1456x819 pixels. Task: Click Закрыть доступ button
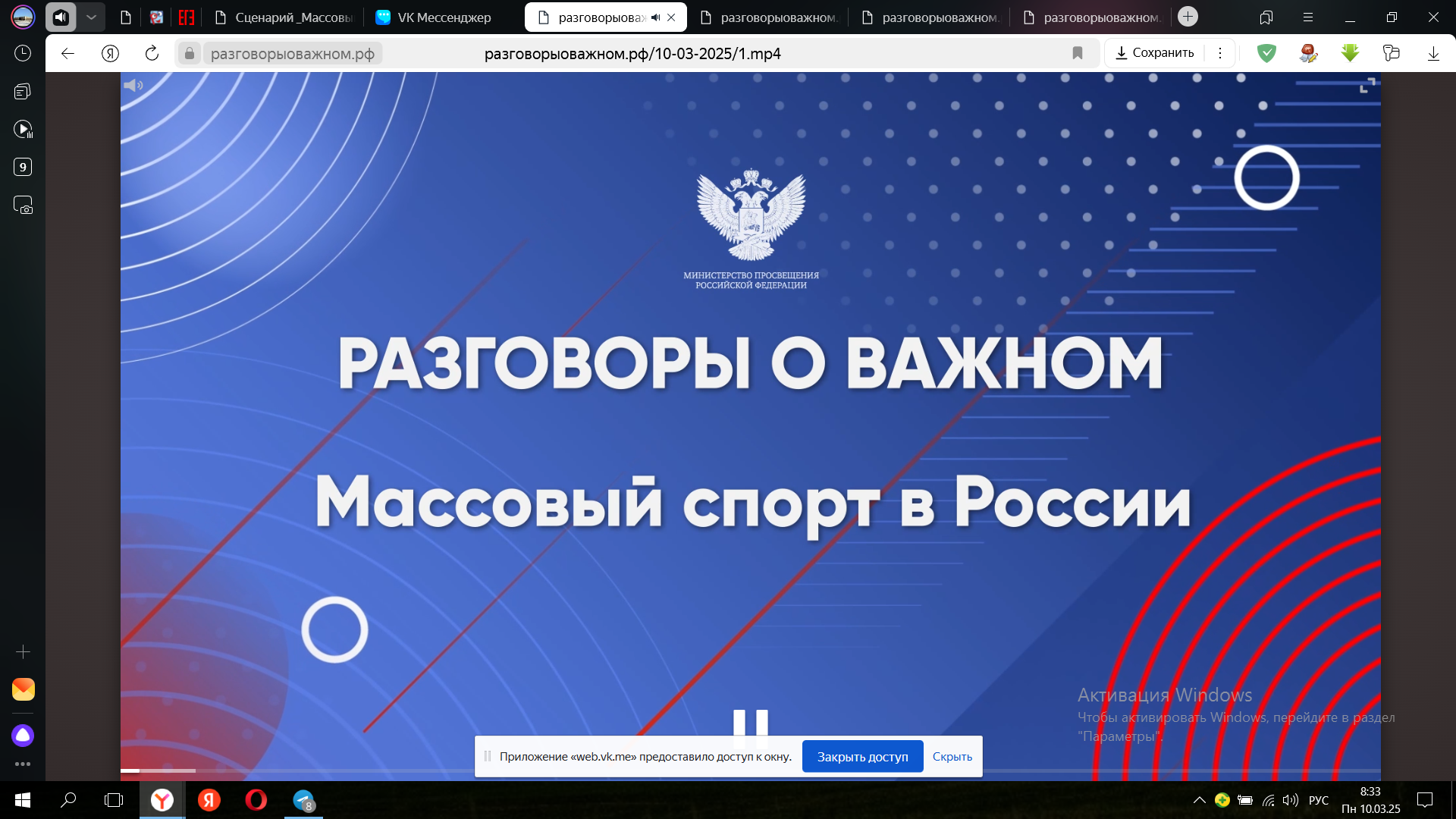click(x=862, y=757)
